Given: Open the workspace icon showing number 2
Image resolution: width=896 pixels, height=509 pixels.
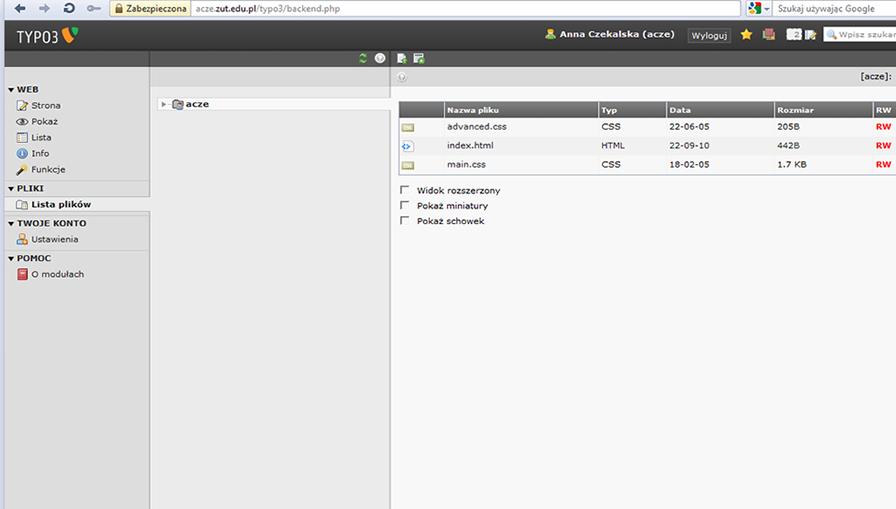Looking at the screenshot, I should coord(794,35).
